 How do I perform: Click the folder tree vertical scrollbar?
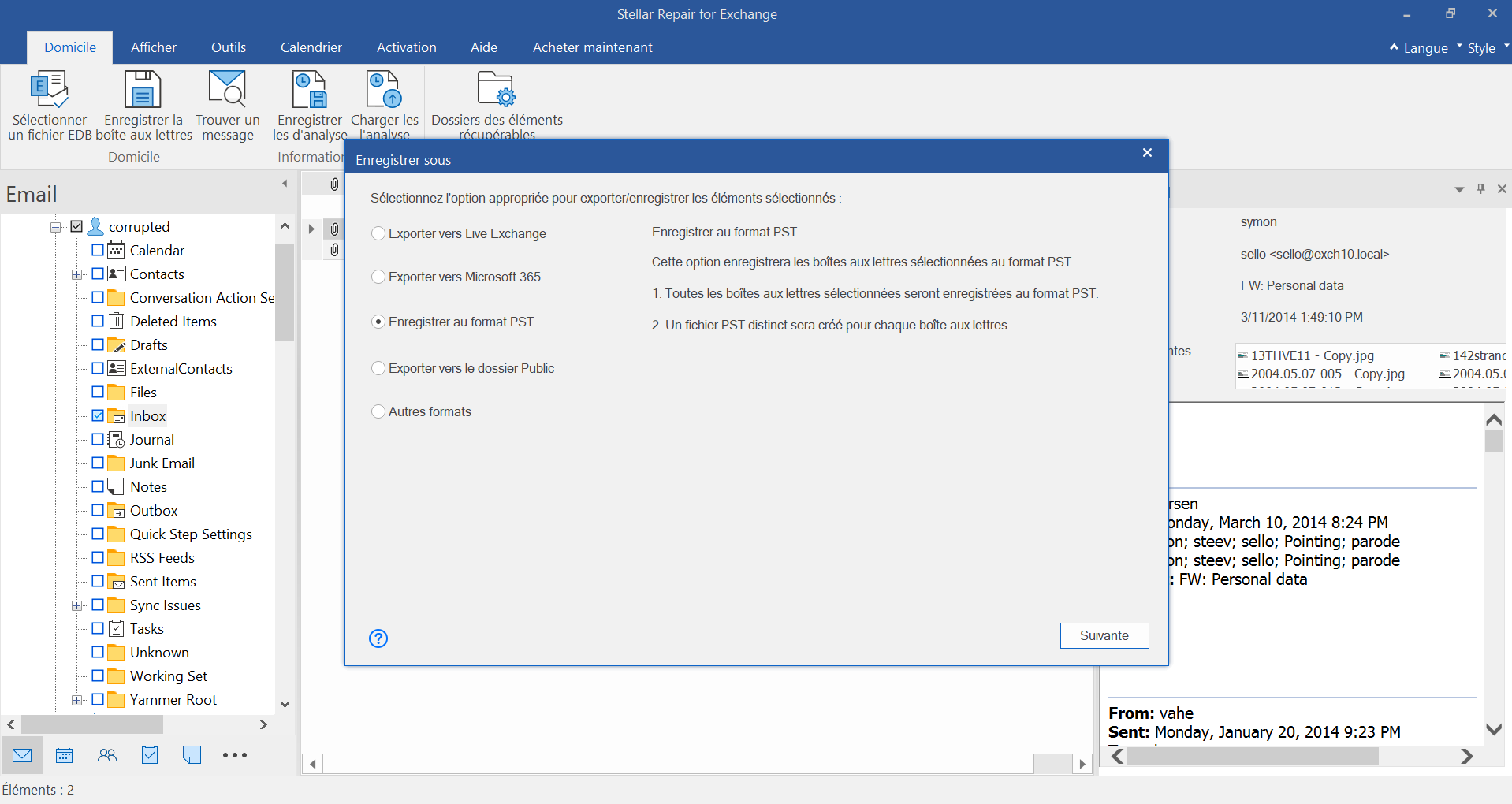(x=285, y=292)
